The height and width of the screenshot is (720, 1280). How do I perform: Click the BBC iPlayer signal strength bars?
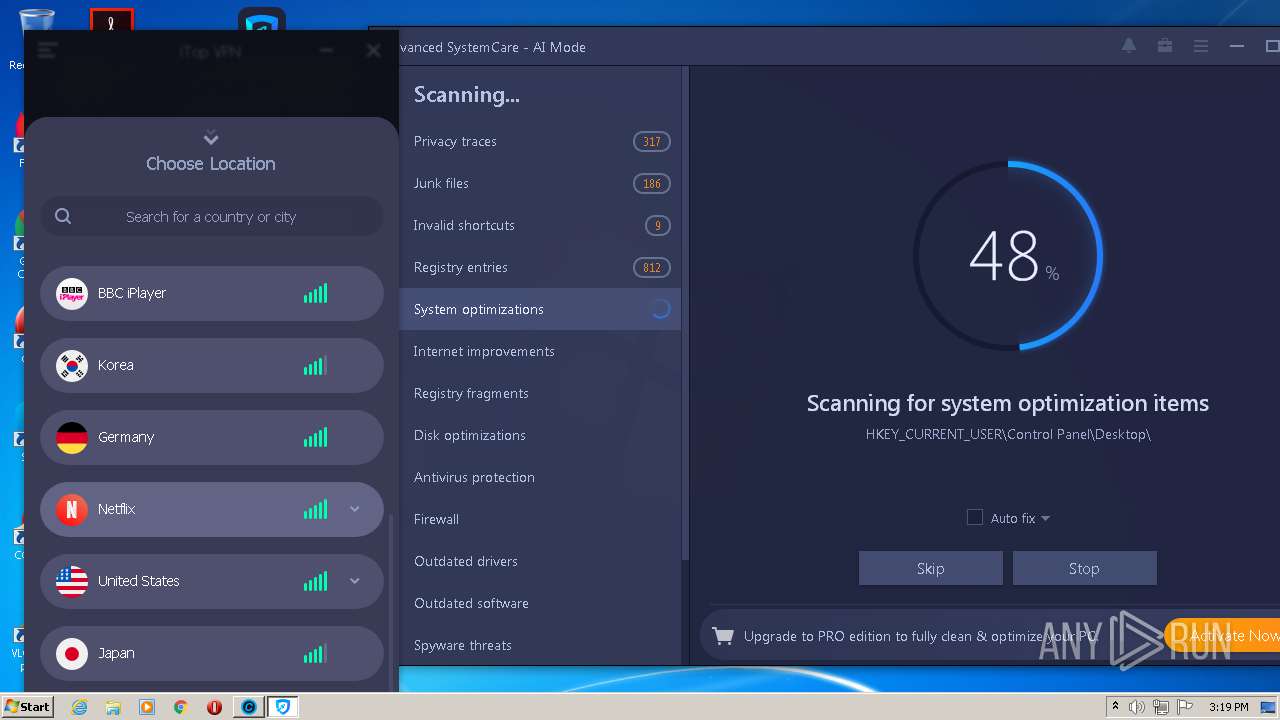coord(315,293)
